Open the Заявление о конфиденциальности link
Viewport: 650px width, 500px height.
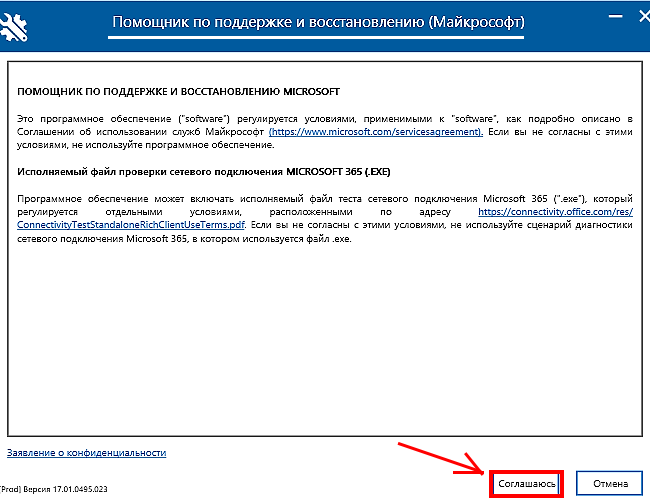pos(87,453)
